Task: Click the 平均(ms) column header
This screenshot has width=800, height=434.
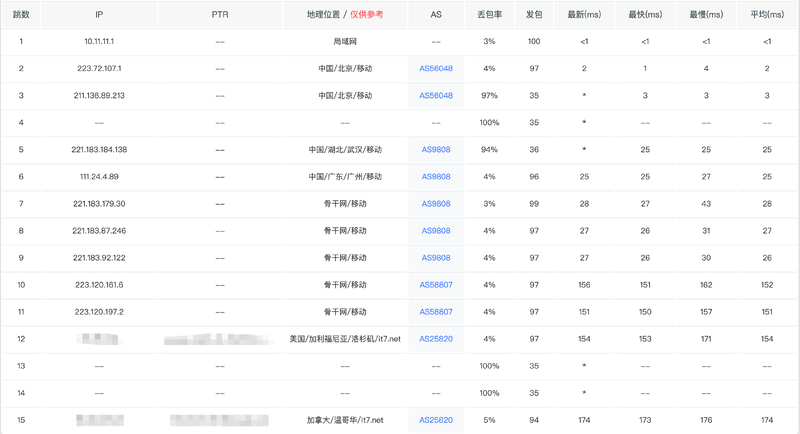Action: [767, 14]
